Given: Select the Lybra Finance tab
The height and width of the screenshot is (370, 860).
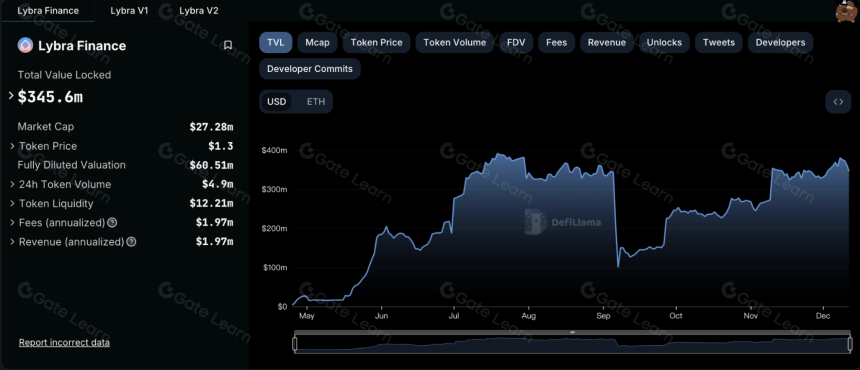Looking at the screenshot, I should 48,10.
